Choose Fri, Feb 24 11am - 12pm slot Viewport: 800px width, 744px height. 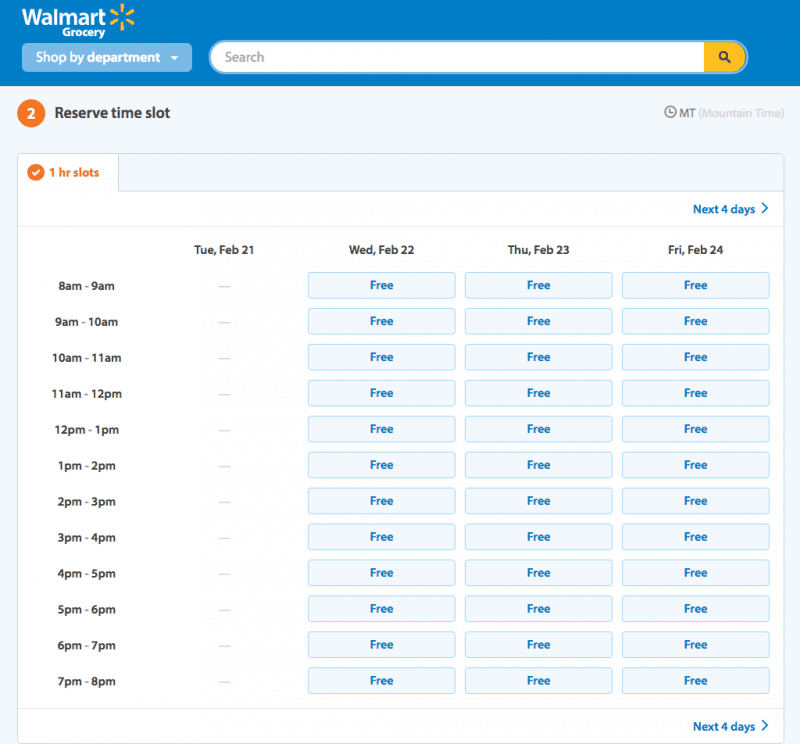[x=696, y=393]
